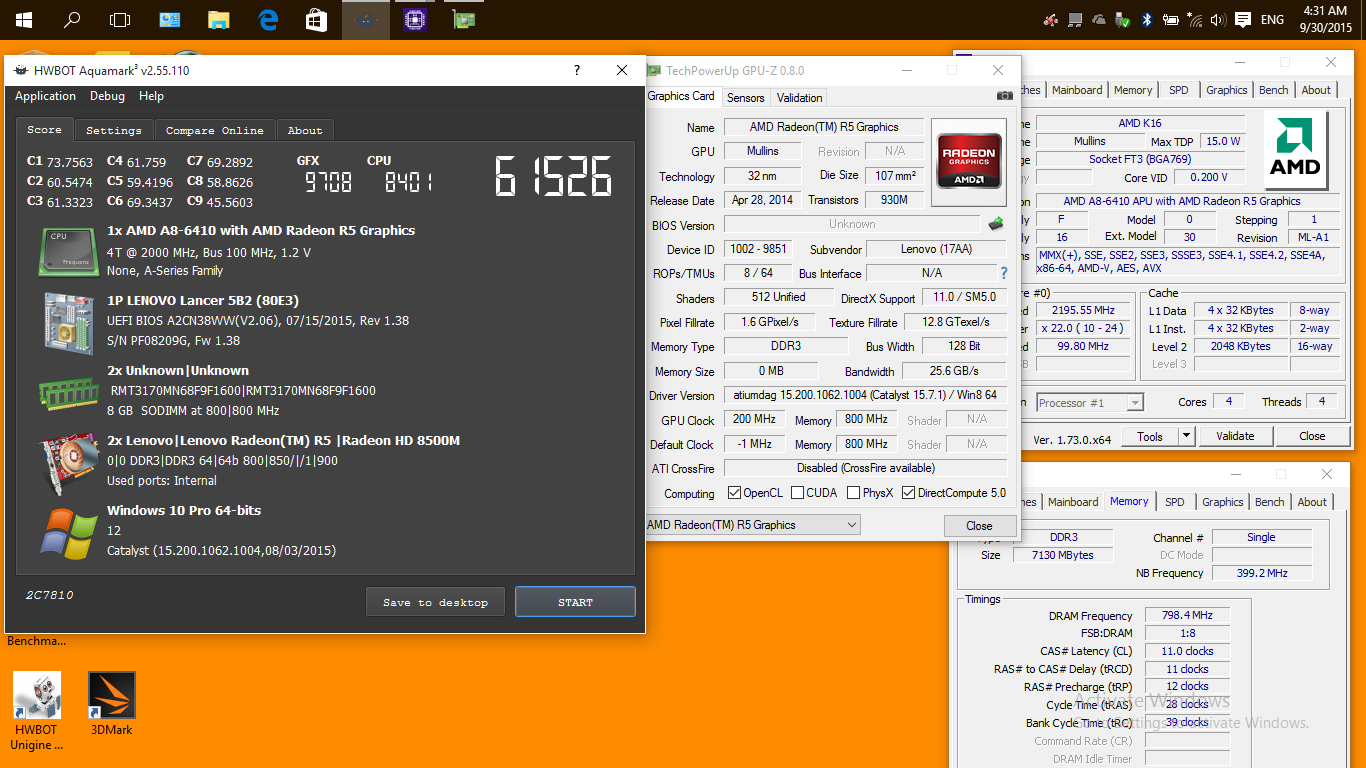Select the CPU-Z purple chip taskbar icon
Screen dimensions: 1366x768
415,19
